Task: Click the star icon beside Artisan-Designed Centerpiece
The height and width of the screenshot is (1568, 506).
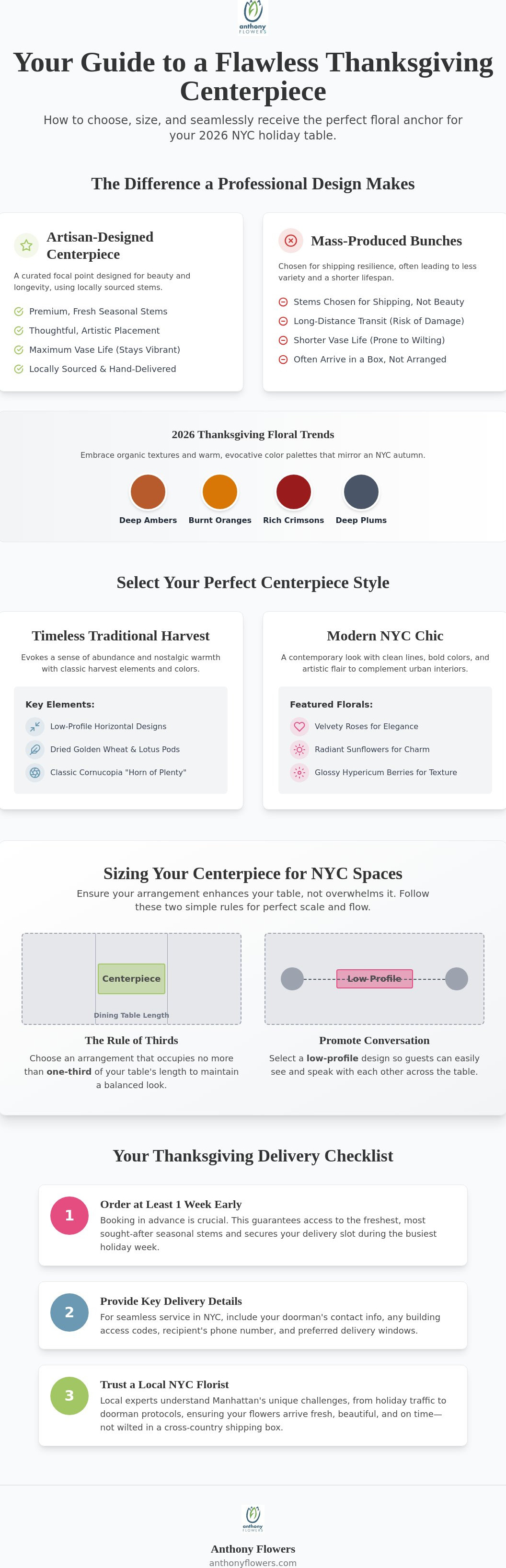Action: [x=26, y=245]
